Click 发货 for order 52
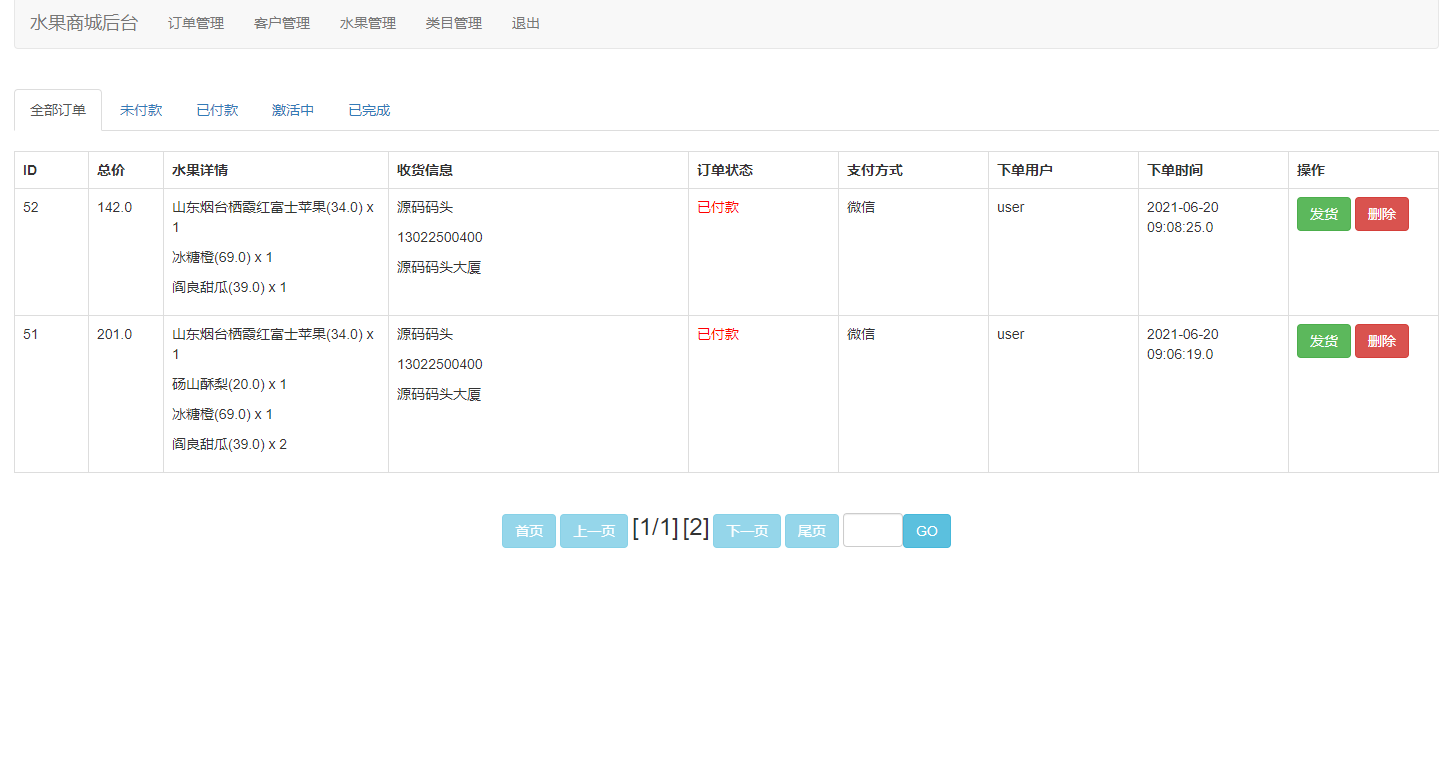Viewport: 1451px width, 760px height. 1323,213
